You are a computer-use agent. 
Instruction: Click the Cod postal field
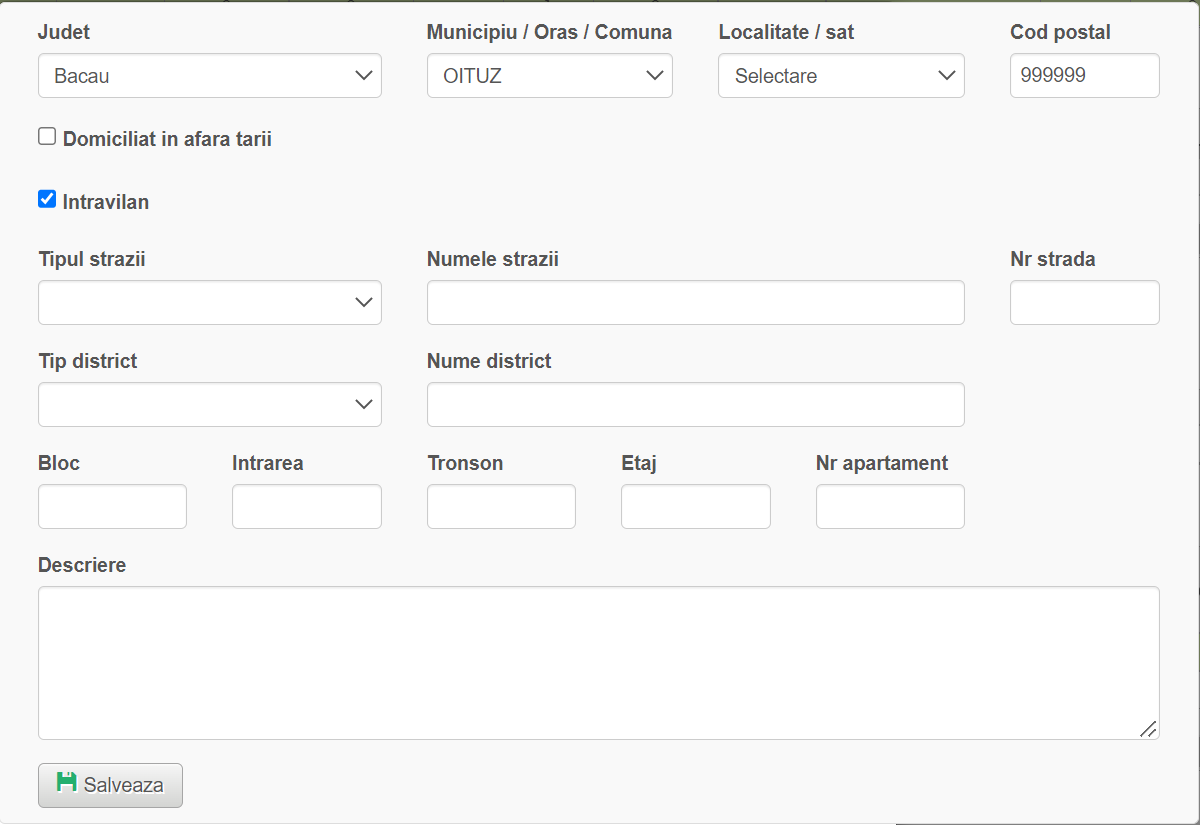click(x=1084, y=76)
